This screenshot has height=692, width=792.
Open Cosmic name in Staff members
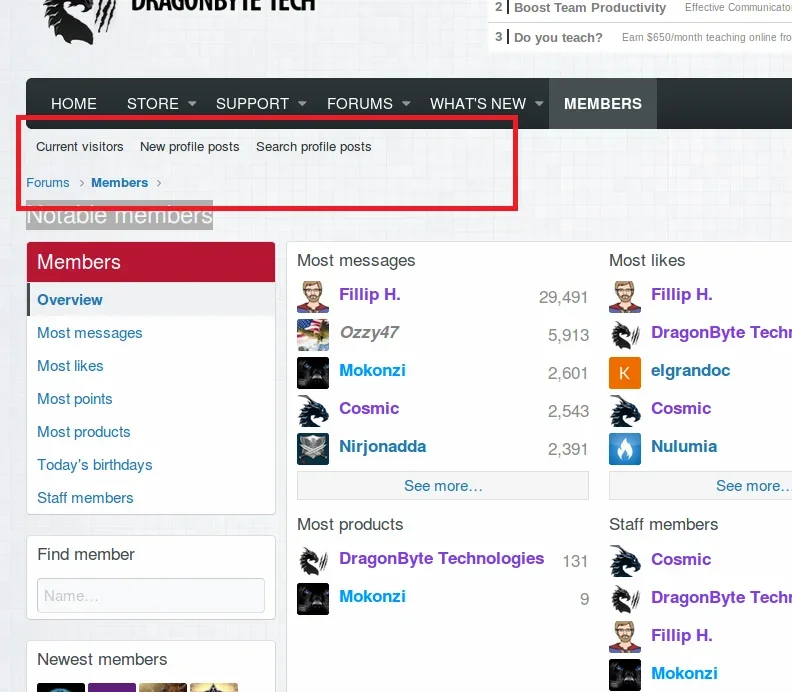[x=681, y=559]
